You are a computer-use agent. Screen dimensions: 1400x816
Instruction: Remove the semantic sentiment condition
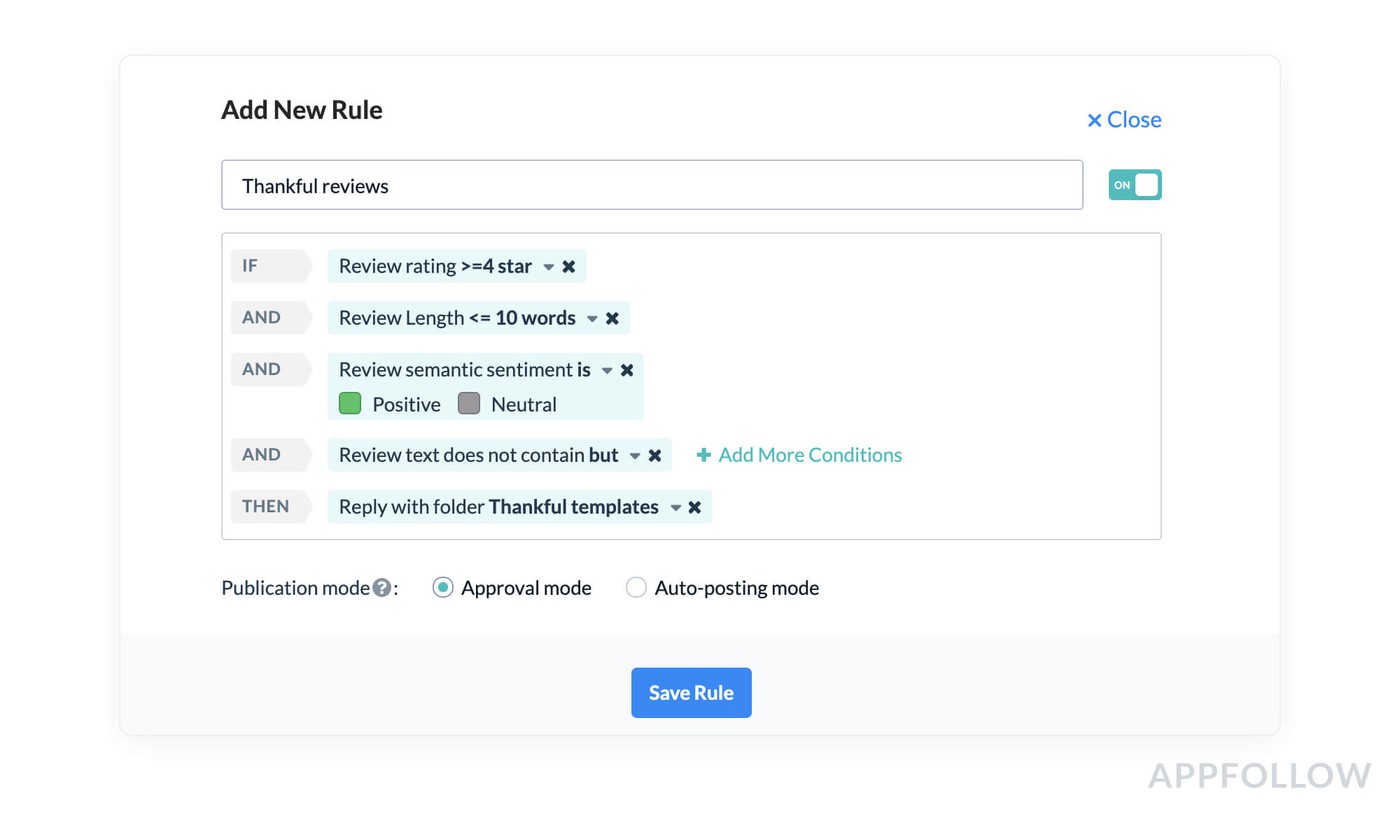pos(627,370)
